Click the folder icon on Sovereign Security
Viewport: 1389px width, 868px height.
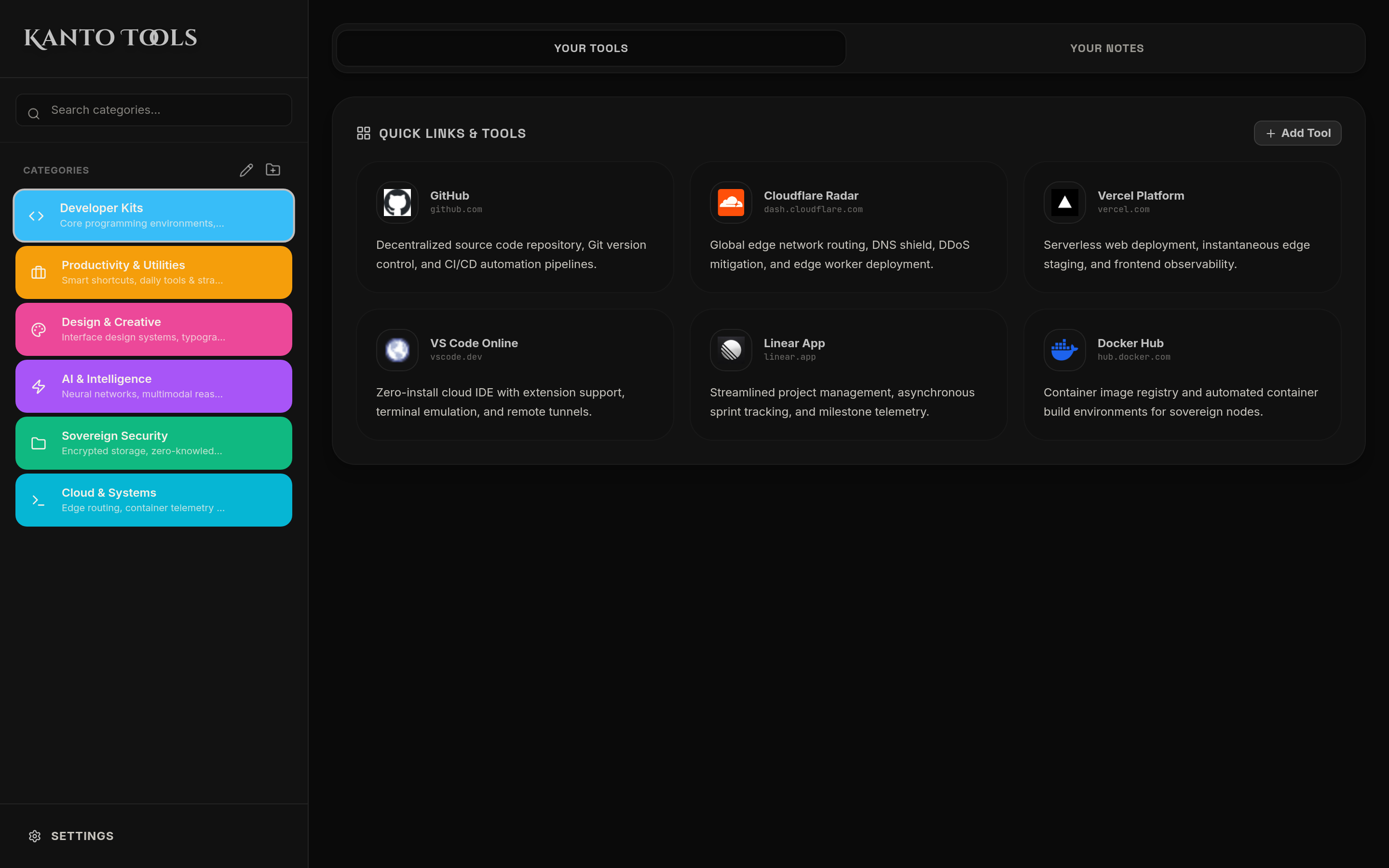point(39,443)
